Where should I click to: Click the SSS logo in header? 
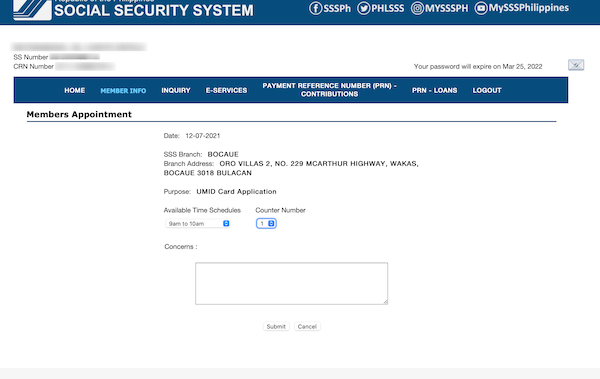point(32,9)
